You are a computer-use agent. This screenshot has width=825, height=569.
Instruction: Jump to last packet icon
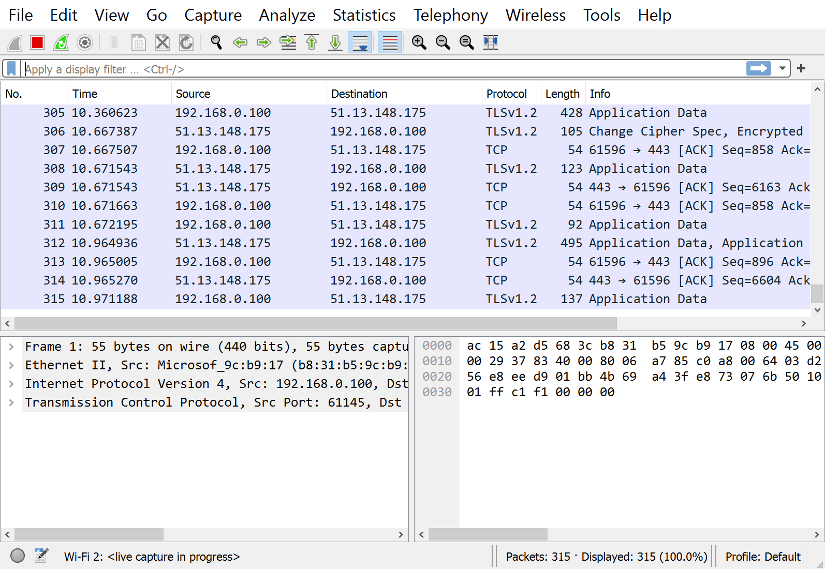point(335,43)
